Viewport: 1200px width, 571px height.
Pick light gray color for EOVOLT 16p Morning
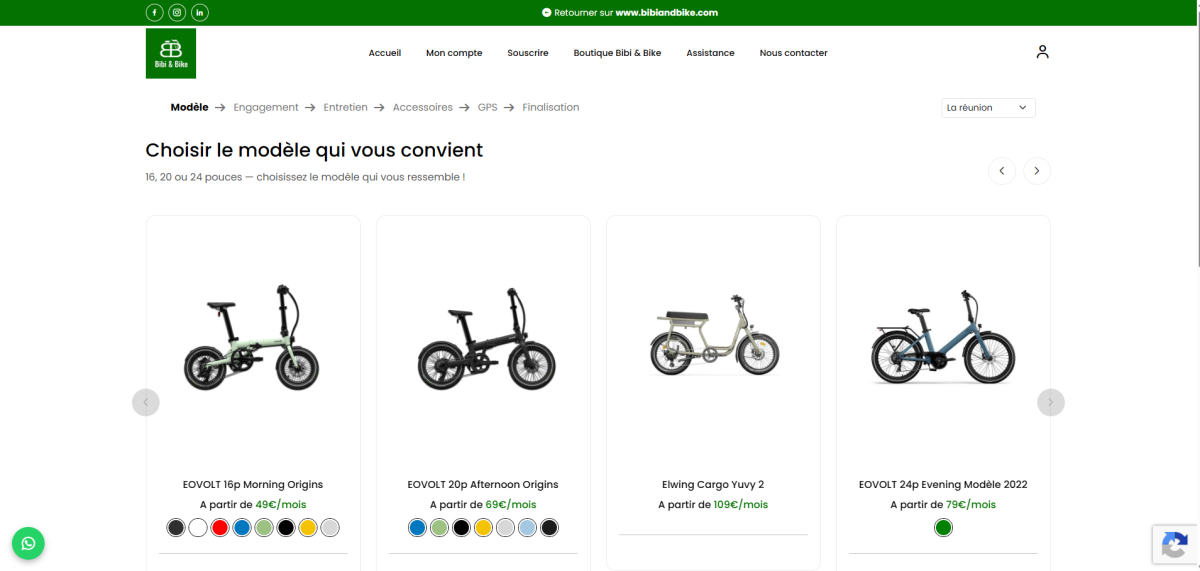point(330,527)
